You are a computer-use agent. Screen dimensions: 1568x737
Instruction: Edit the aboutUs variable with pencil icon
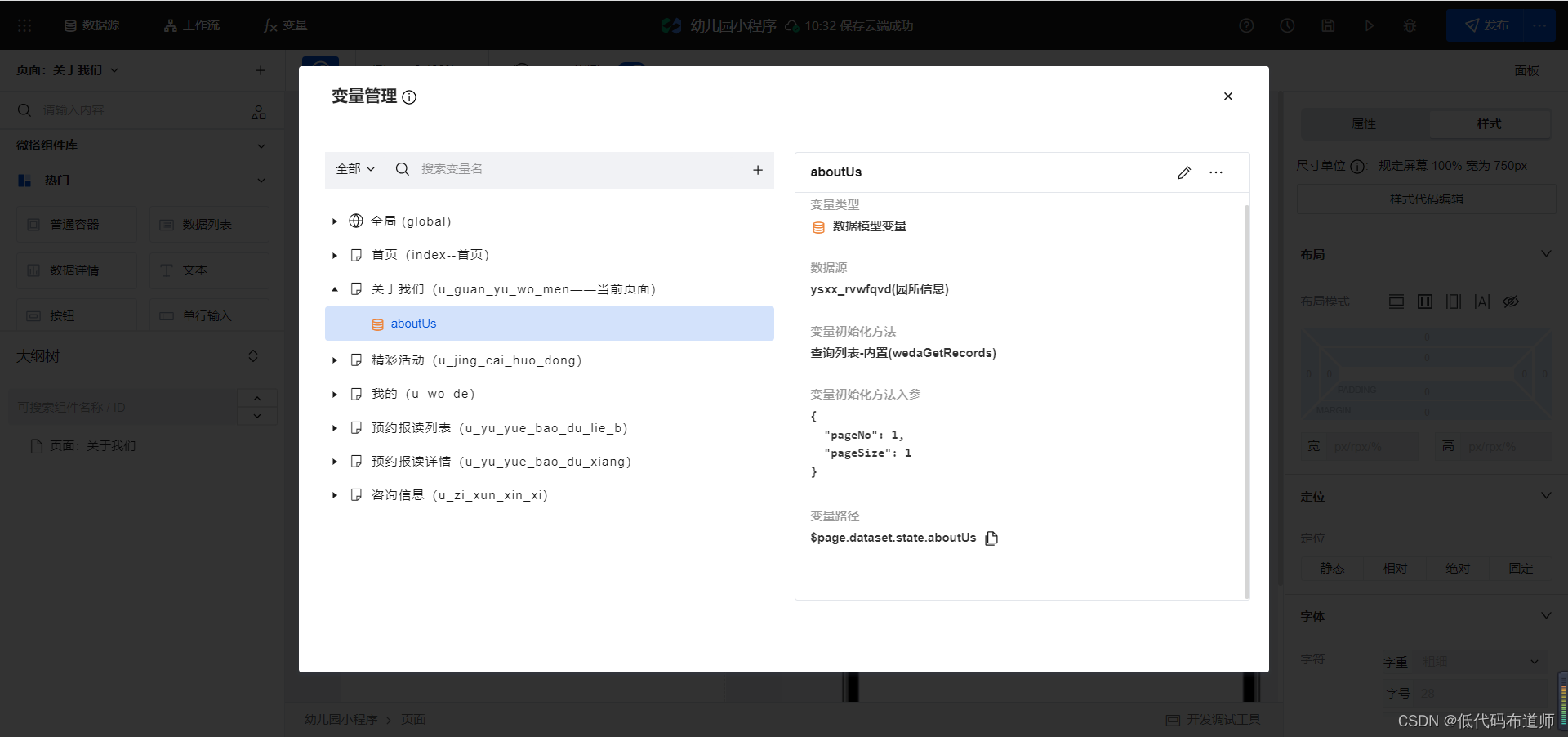click(1184, 172)
